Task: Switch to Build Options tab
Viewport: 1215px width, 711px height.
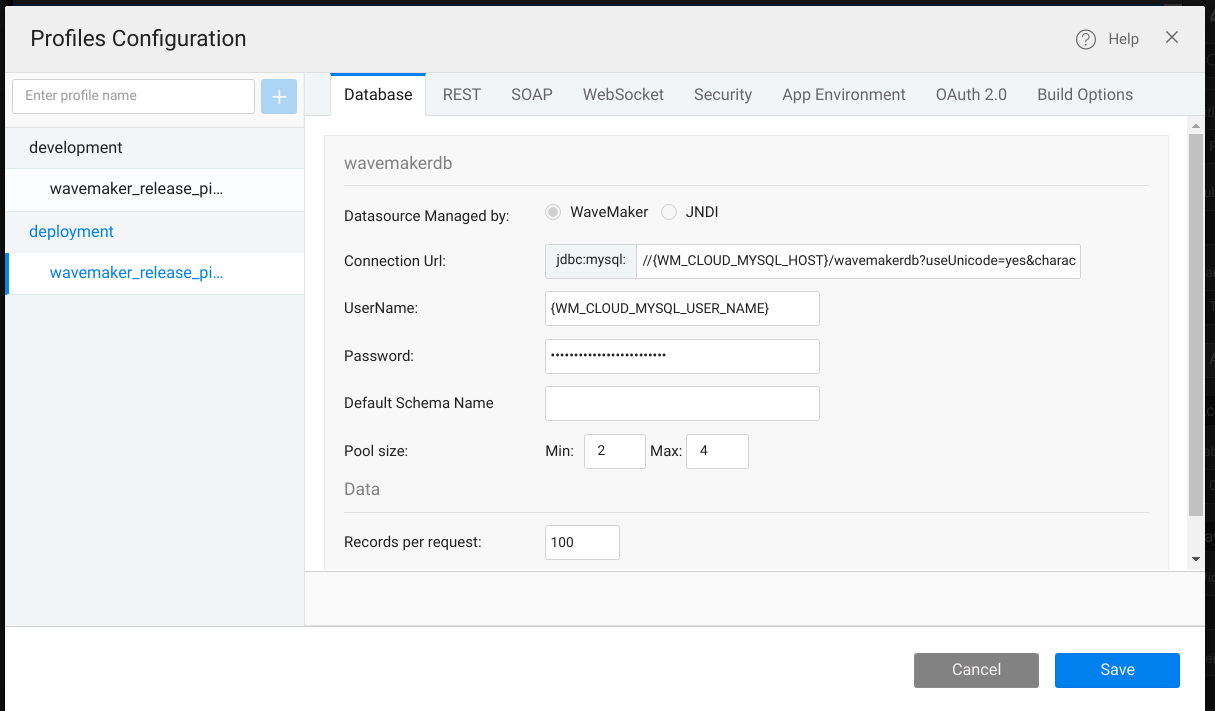Action: tap(1085, 95)
